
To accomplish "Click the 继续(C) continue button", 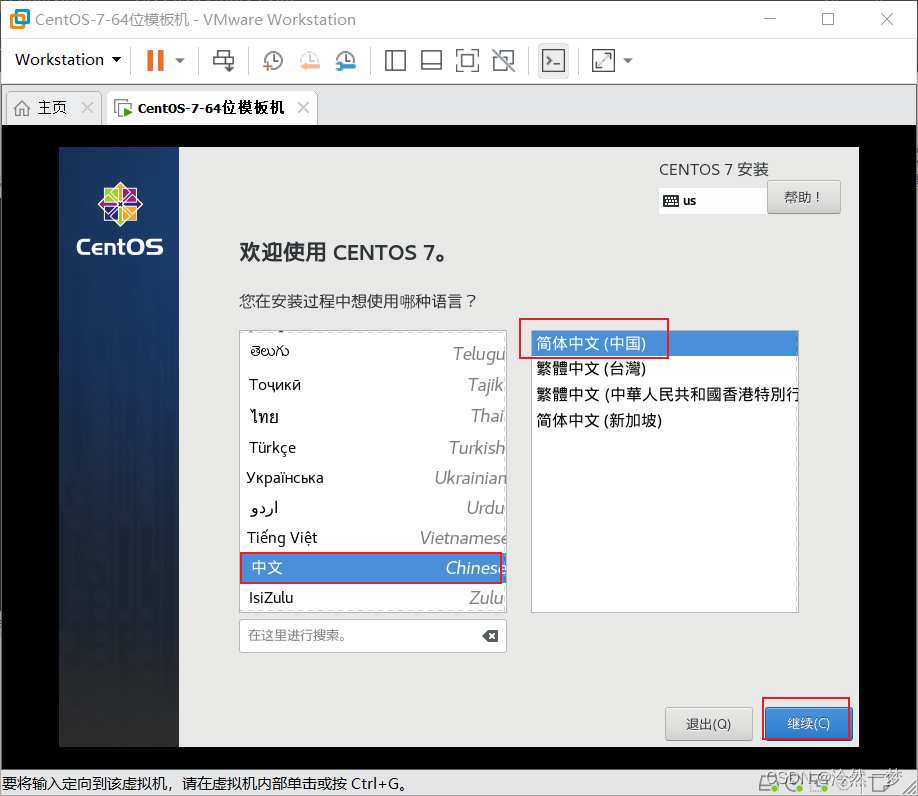I will pyautogui.click(x=808, y=724).
